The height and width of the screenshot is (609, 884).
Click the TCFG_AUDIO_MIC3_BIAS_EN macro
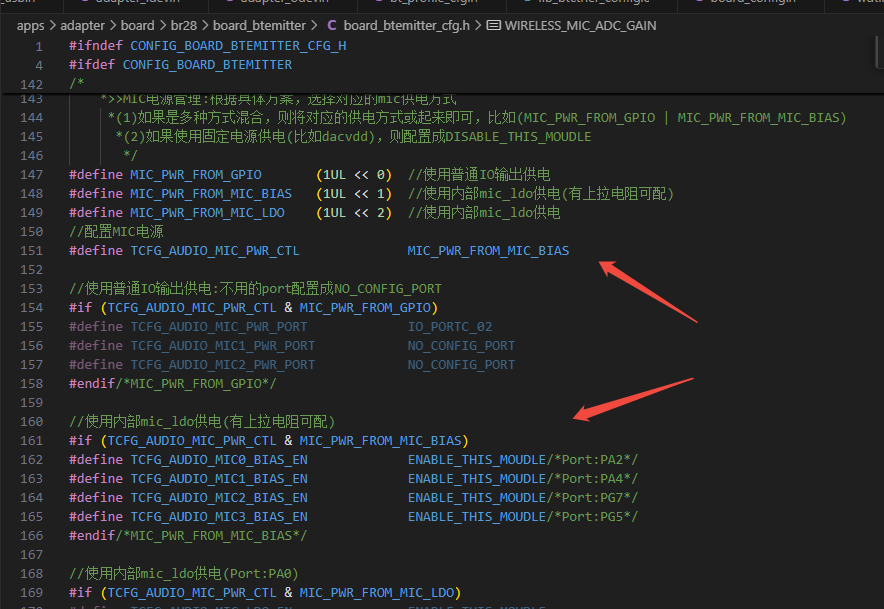point(219,517)
